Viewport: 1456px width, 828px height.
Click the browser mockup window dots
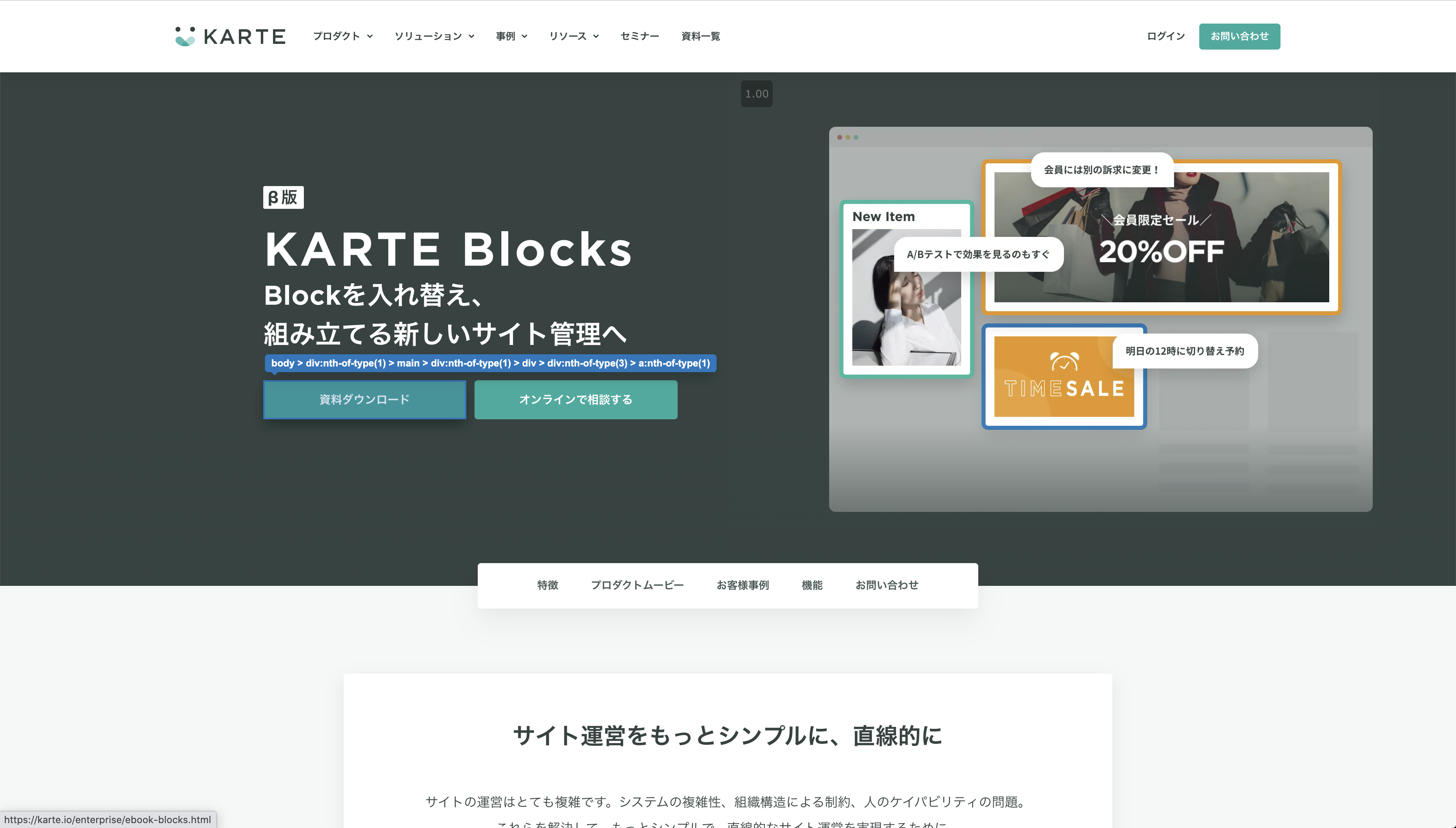pos(847,137)
